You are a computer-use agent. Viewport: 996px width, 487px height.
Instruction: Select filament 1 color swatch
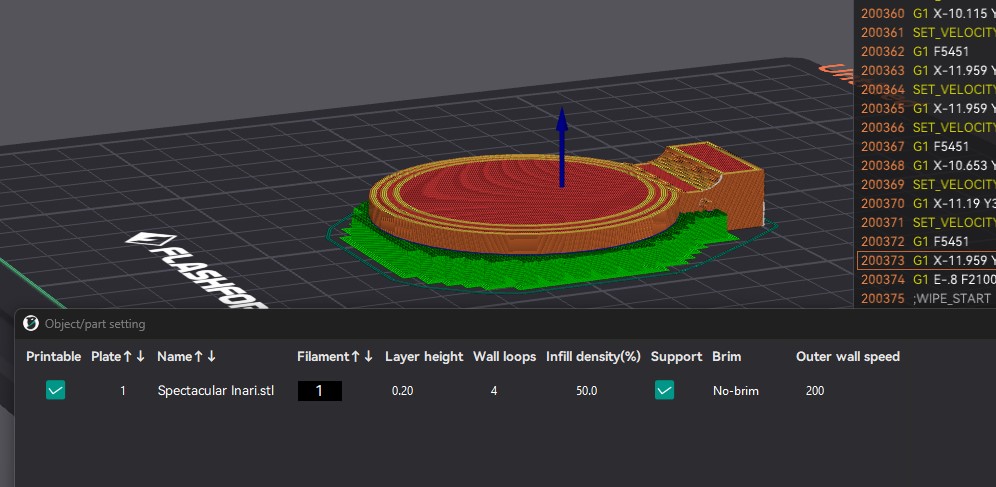point(320,391)
